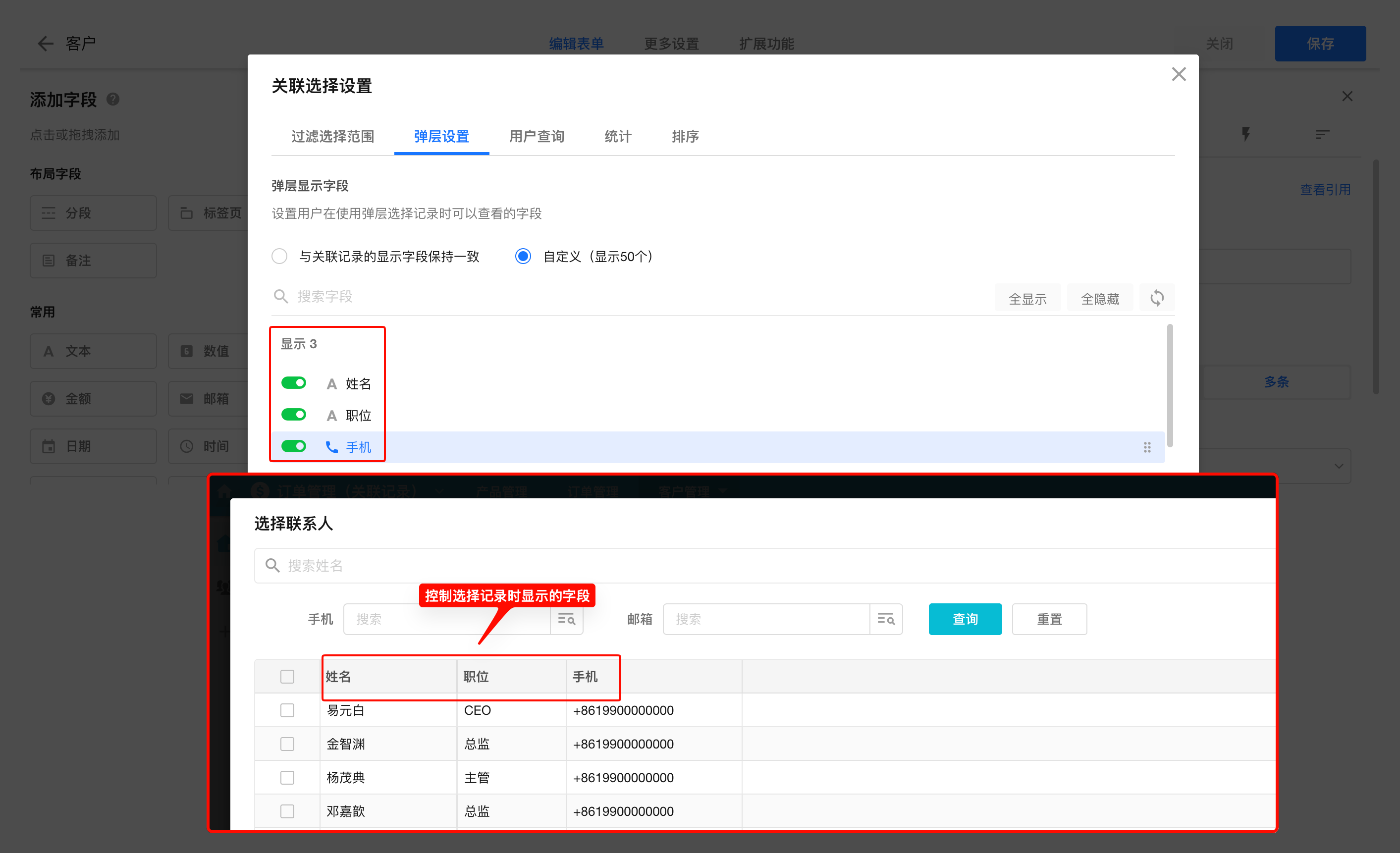
Task: Click the field list vertical scrollbar
Action: point(1169,385)
